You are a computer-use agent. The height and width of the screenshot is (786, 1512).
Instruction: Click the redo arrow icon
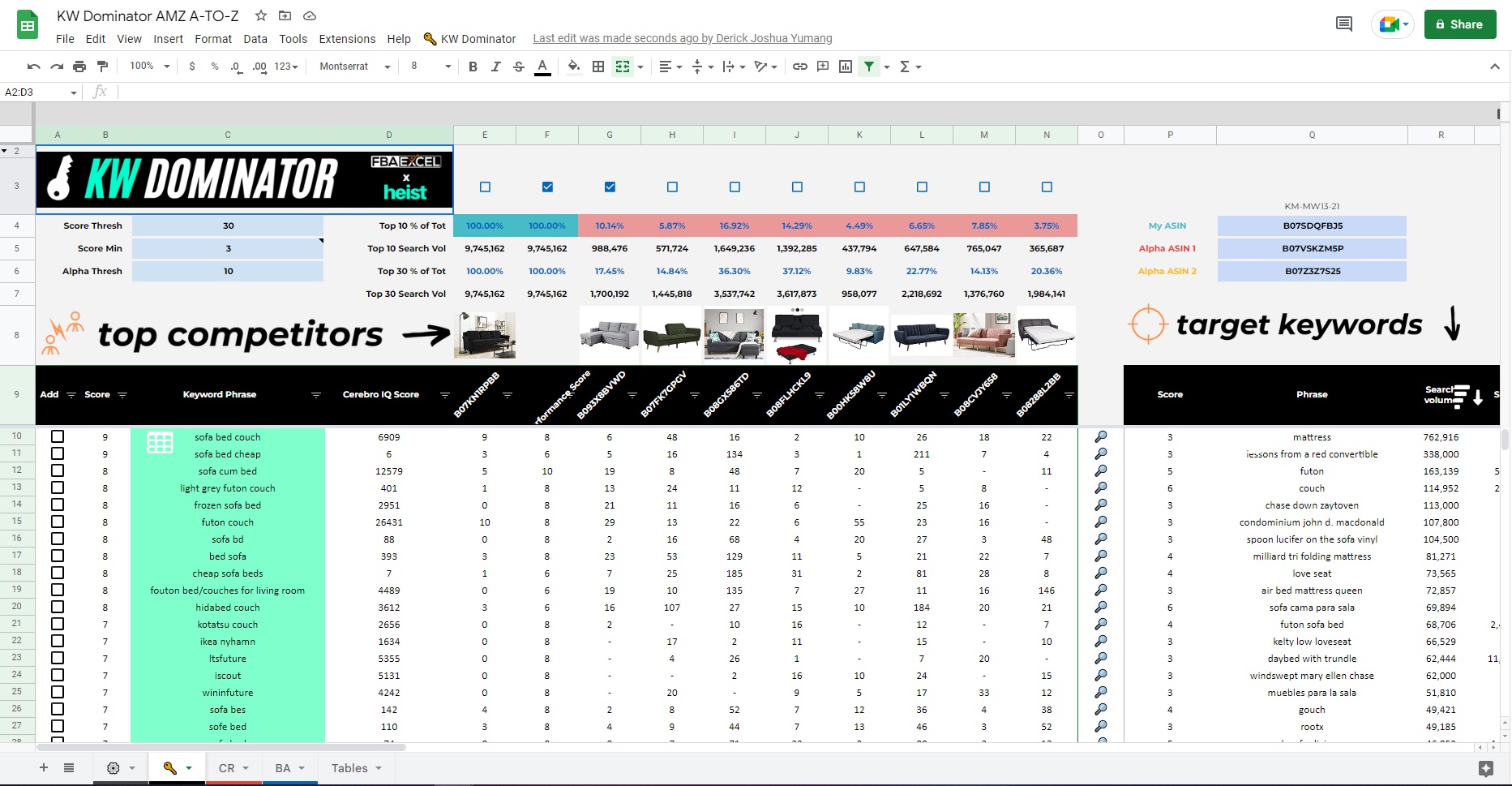click(x=57, y=67)
